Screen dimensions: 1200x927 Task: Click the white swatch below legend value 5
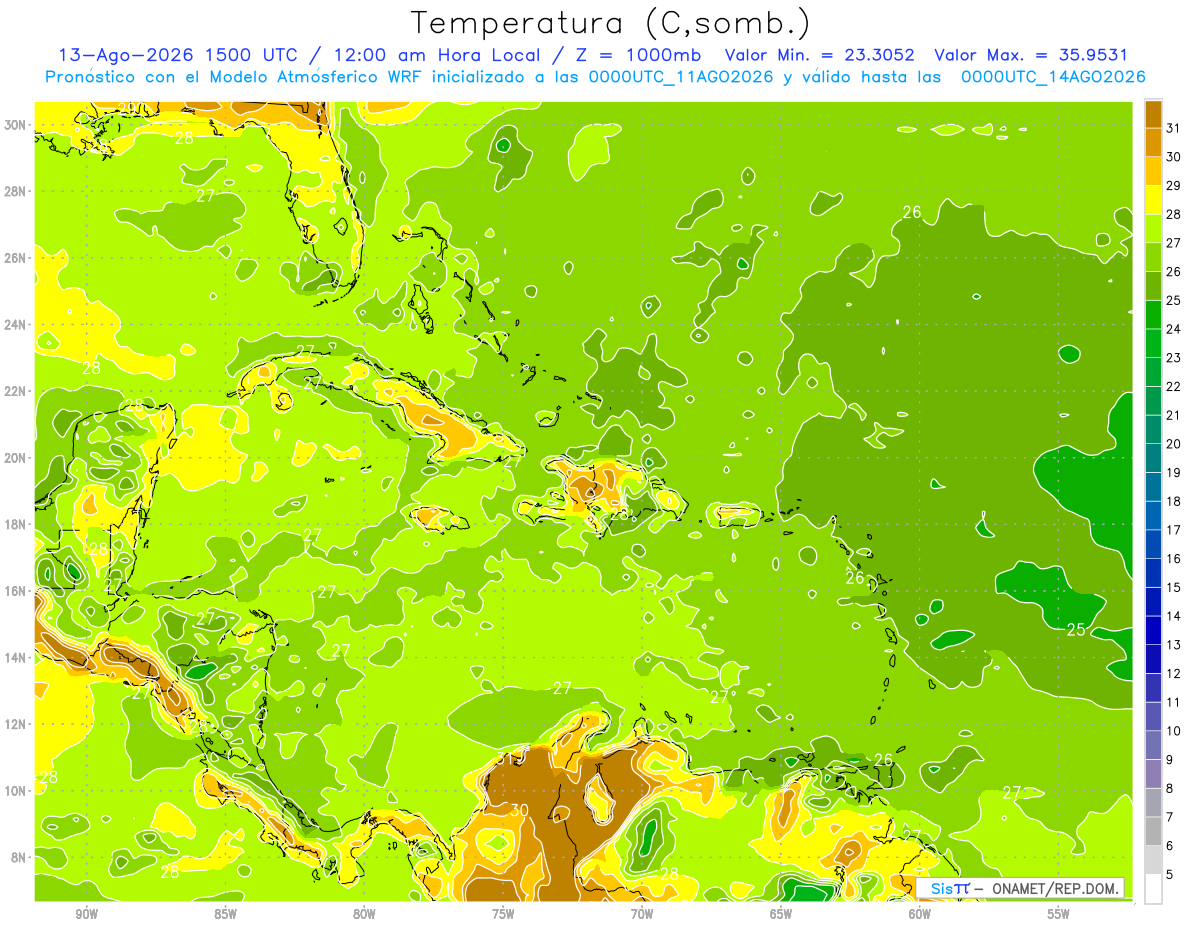pos(1153,889)
